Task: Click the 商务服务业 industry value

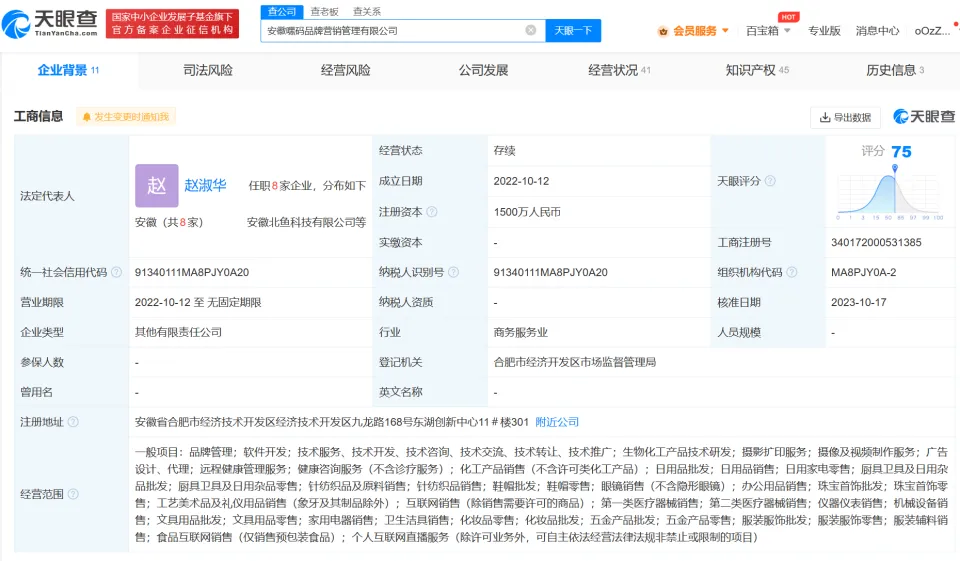Action: (520, 332)
